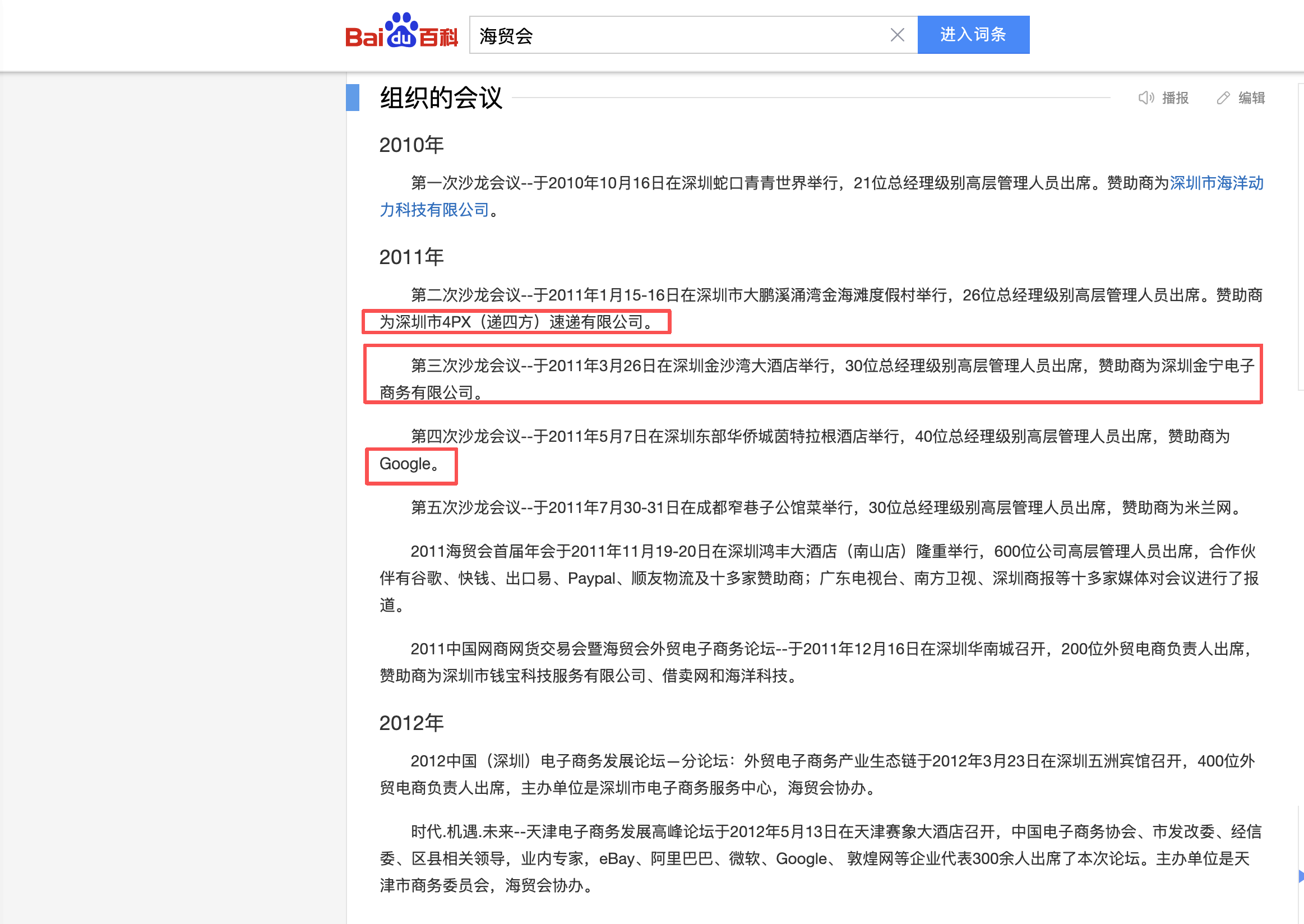This screenshot has height=924, width=1304.
Task: Click the 2012年 subheading
Action: (411, 723)
